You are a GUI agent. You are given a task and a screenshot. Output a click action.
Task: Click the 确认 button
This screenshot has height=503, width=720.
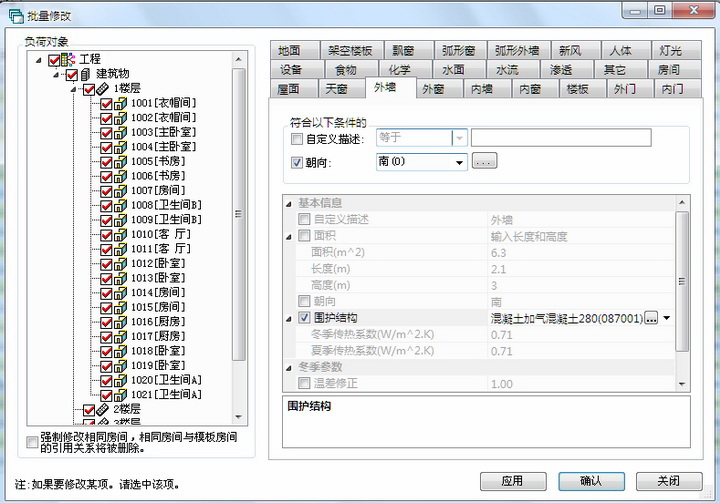591,481
